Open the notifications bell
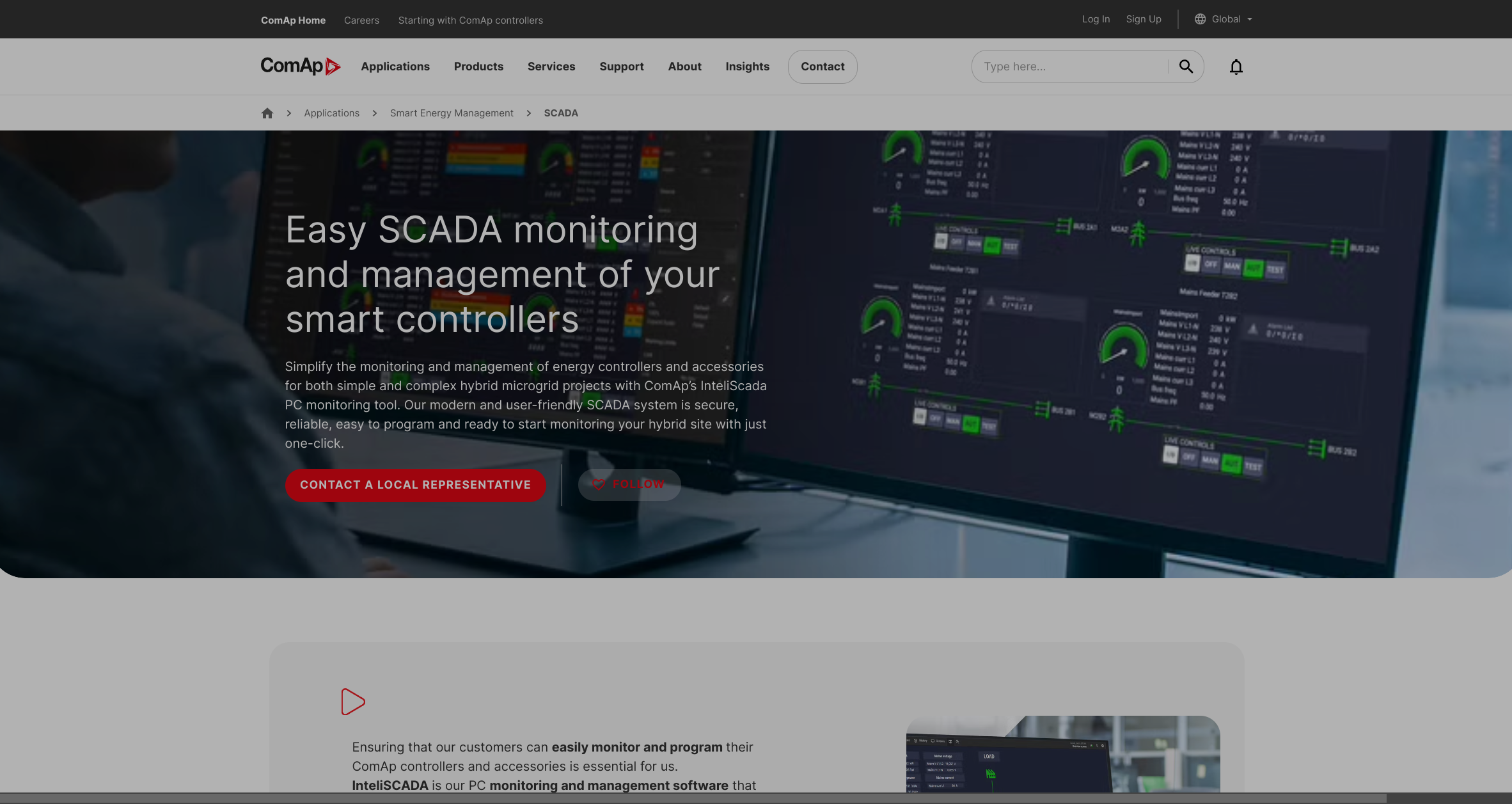Screen dimensions: 1512x804 coord(1236,67)
